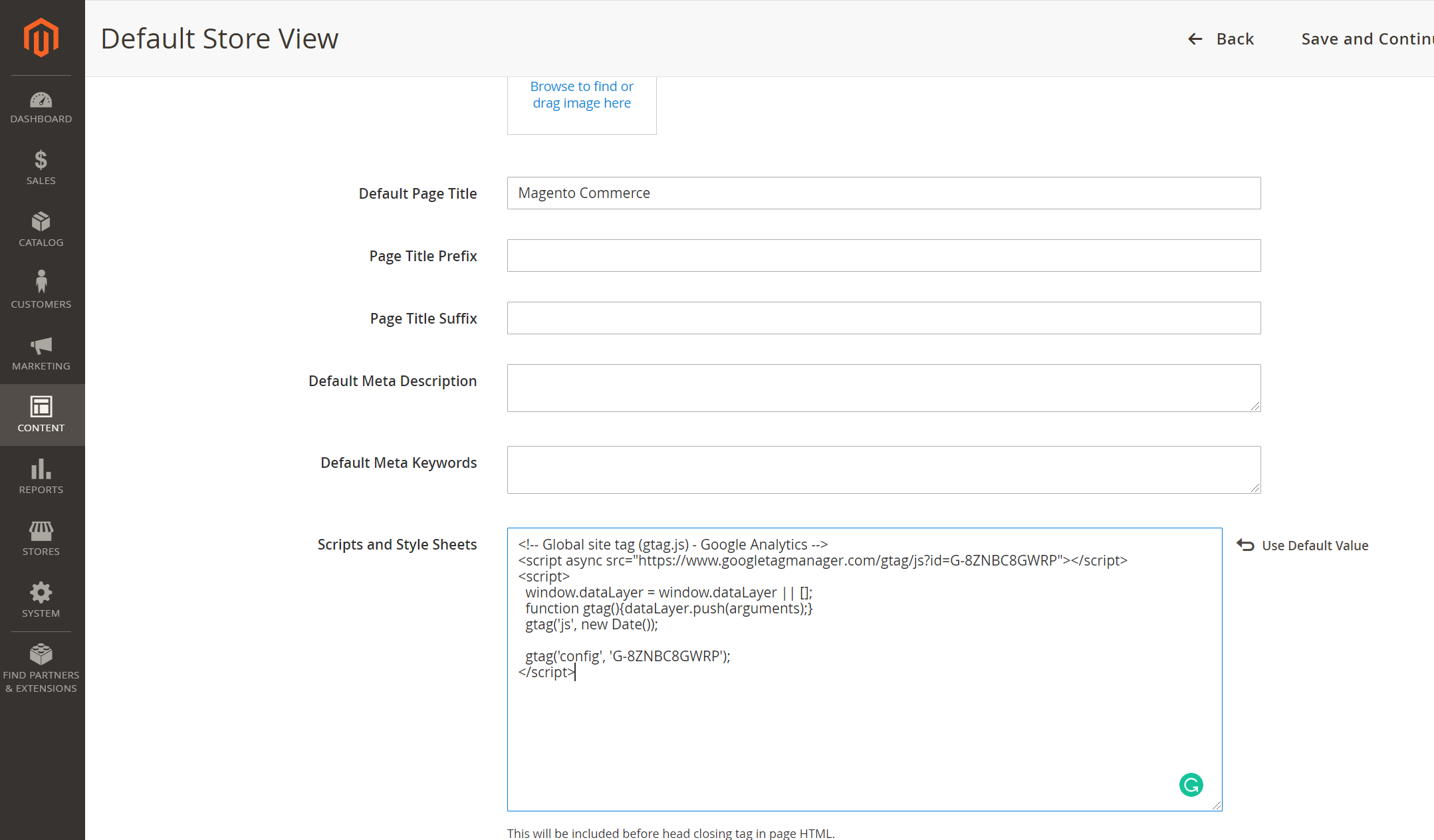Open the Stores menu
1434x840 pixels.
pos(41,538)
